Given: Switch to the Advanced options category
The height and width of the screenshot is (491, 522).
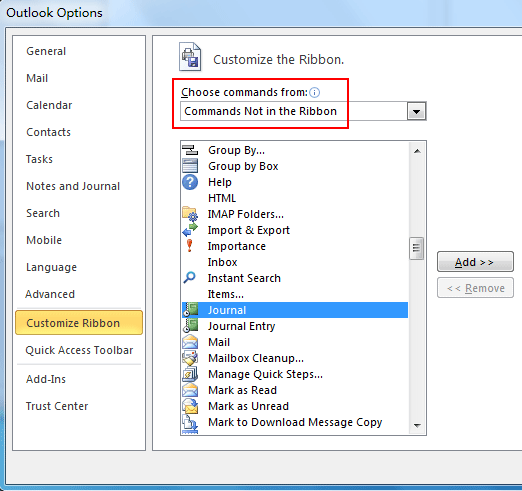Looking at the screenshot, I should click(x=50, y=294).
